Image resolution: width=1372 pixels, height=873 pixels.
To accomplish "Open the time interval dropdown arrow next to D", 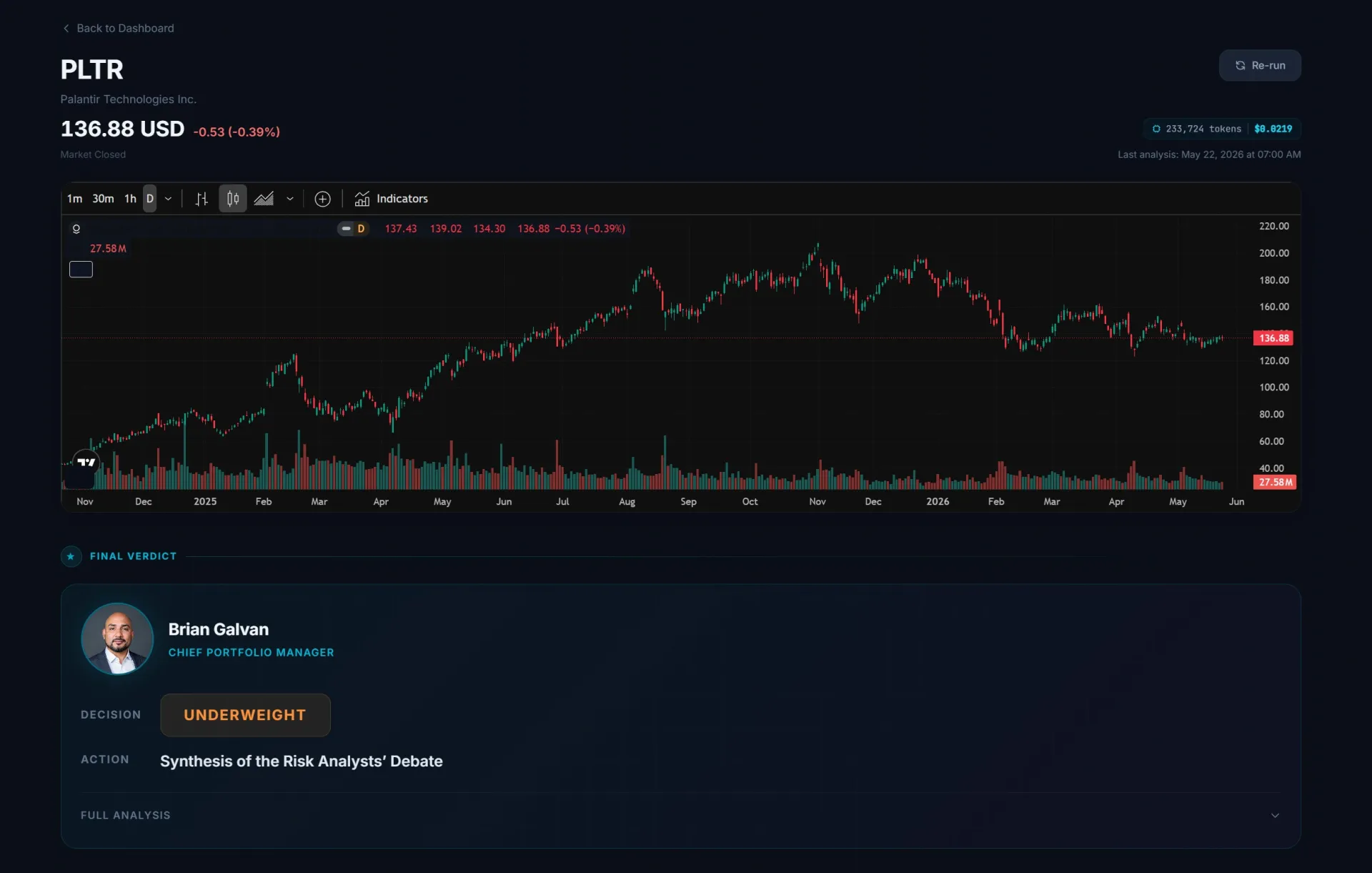I will [x=168, y=199].
